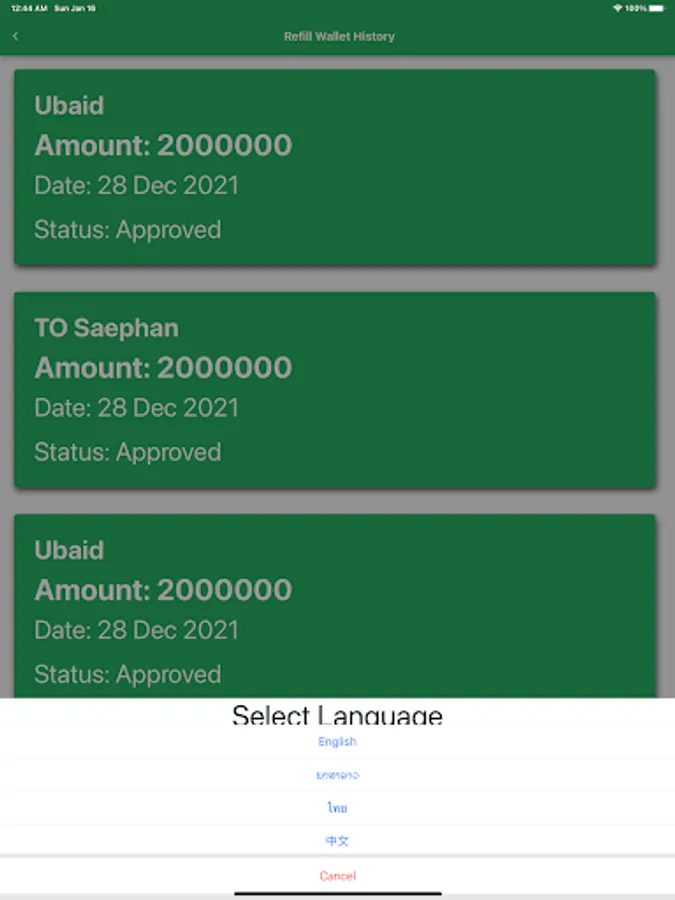Tap the Amount line in TO Saephan card

point(164,367)
